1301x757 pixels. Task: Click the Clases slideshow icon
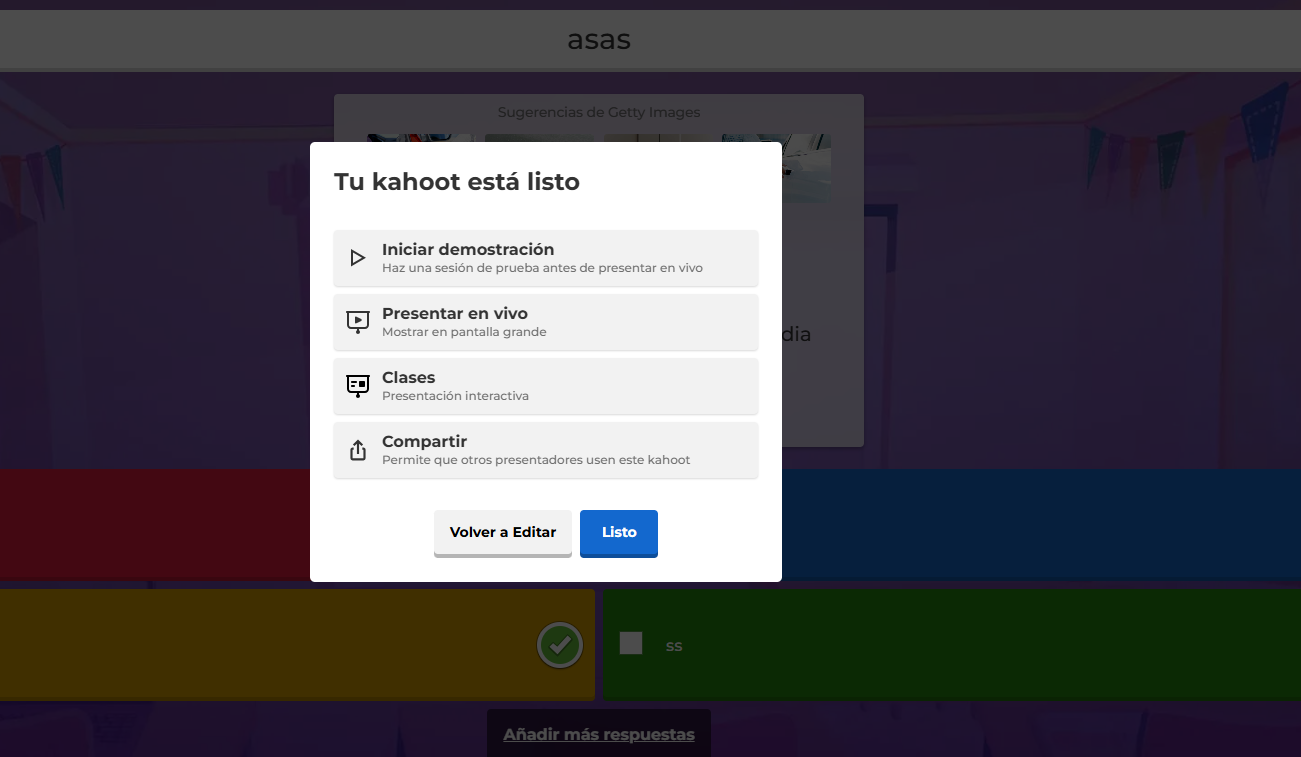(x=358, y=386)
